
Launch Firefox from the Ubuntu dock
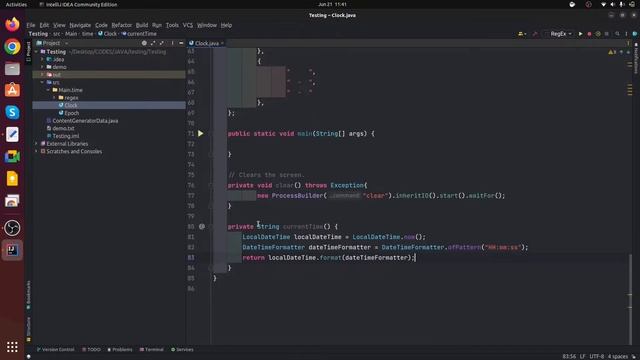pos(12,24)
